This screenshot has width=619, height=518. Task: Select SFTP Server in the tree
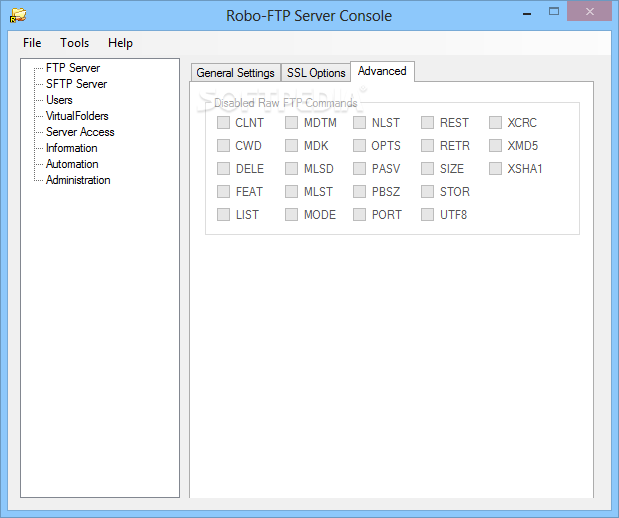(77, 84)
